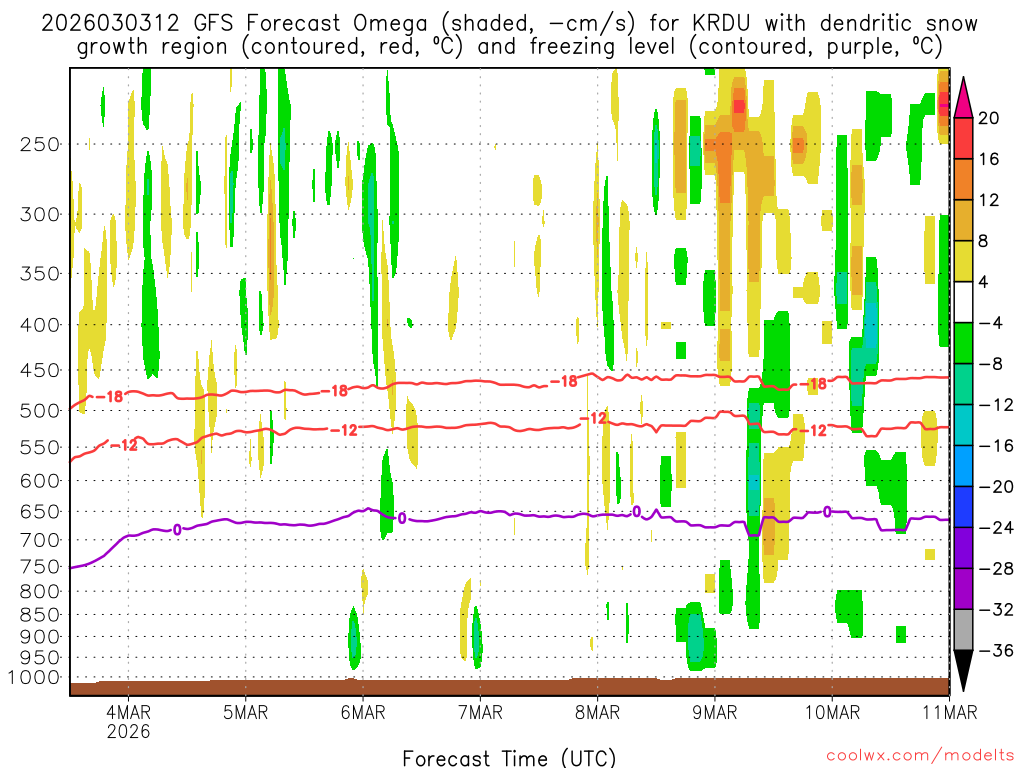This screenshot has width=1024, height=768.
Task: Click the purple 0 contour label near 6MAR
Action: point(402,519)
